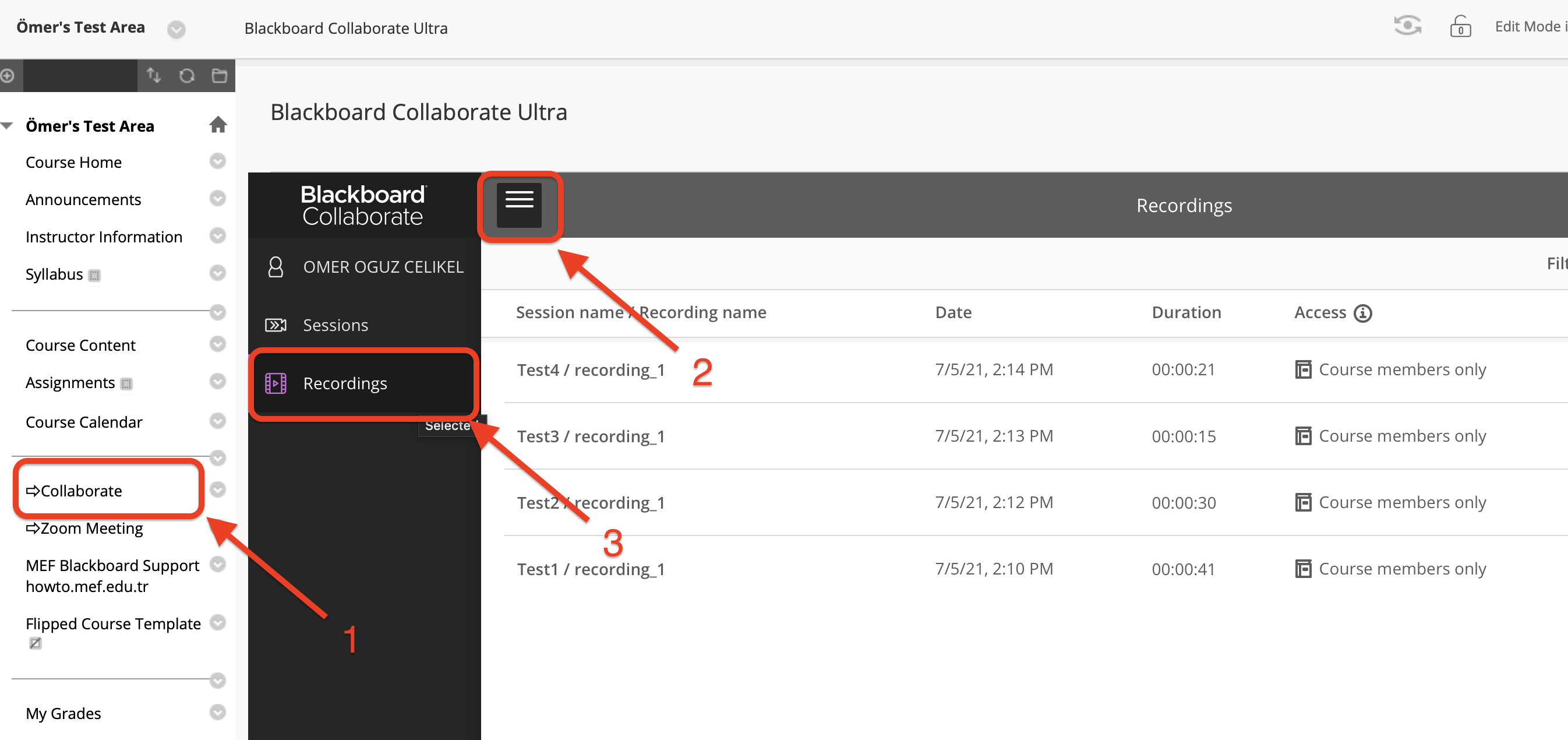This screenshot has height=740, width=1568.
Task: Open Instructor Information link
Action: 104,237
